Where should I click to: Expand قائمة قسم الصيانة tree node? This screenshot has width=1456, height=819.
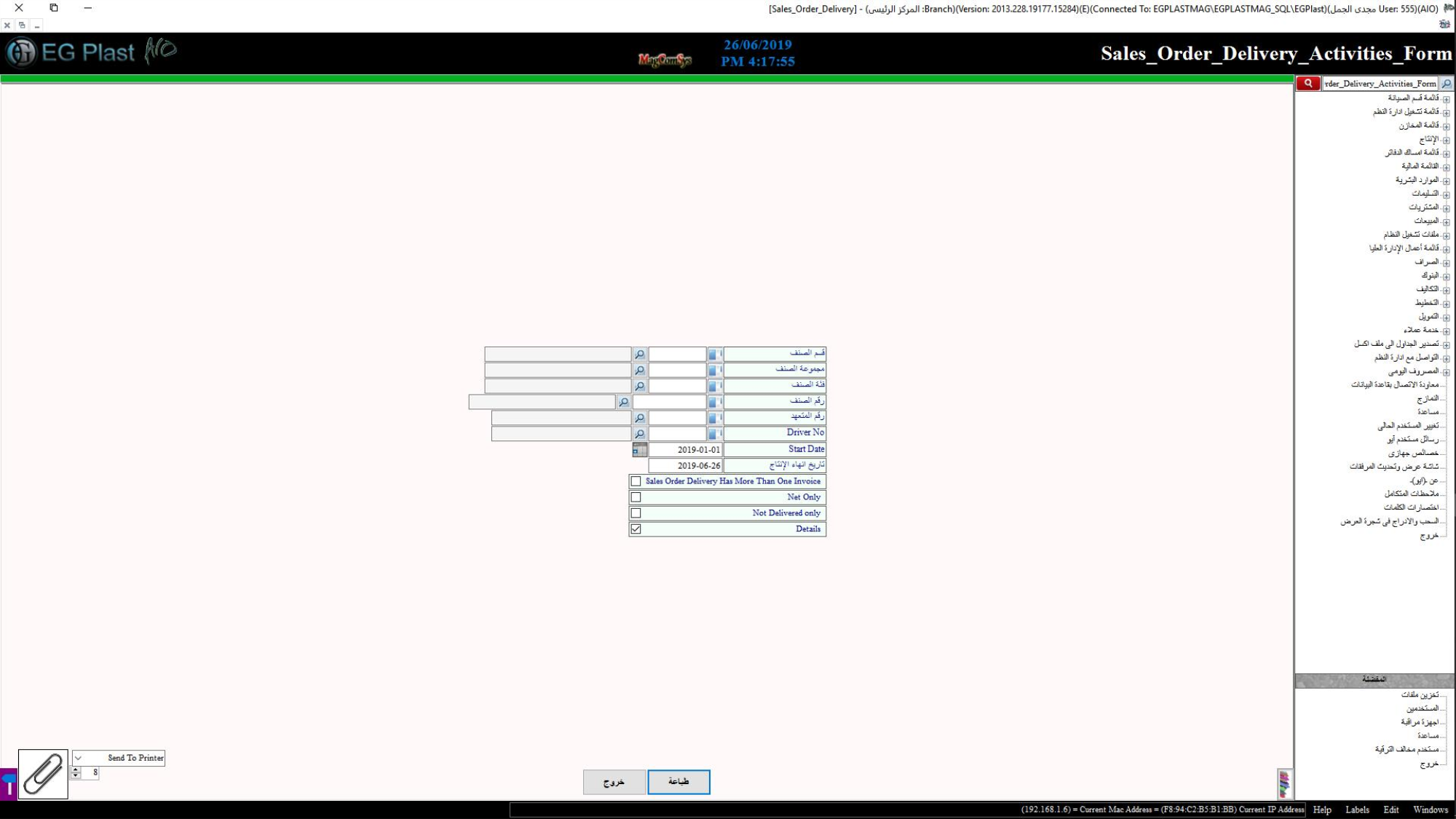click(1447, 99)
